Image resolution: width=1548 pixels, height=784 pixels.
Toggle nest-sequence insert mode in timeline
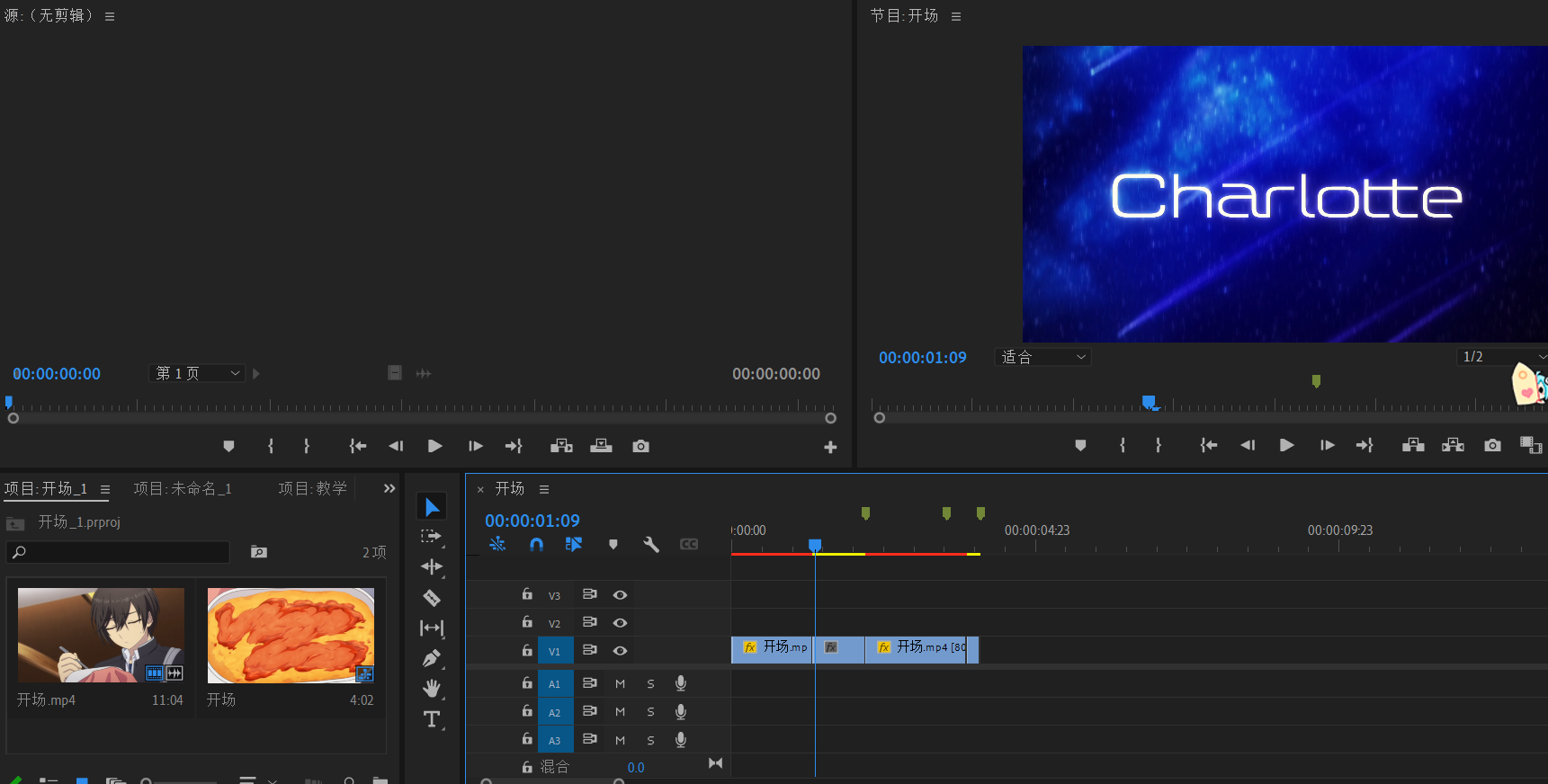(x=497, y=544)
